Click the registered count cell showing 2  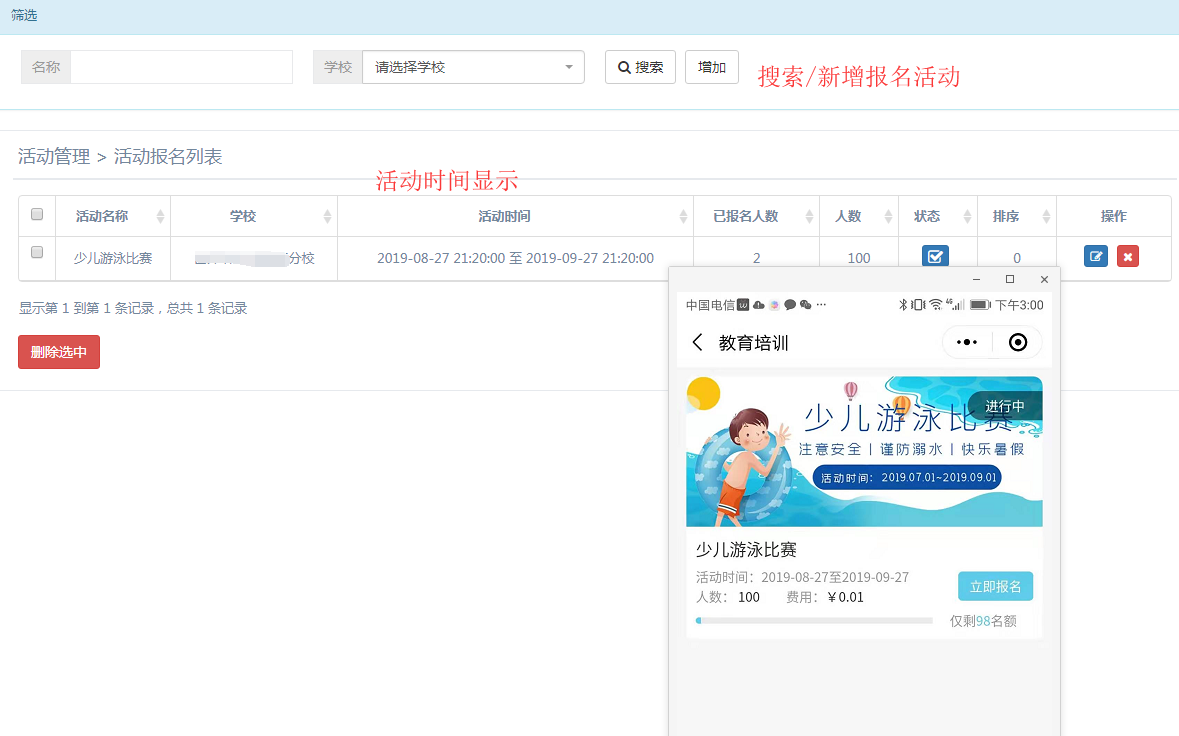click(x=756, y=258)
